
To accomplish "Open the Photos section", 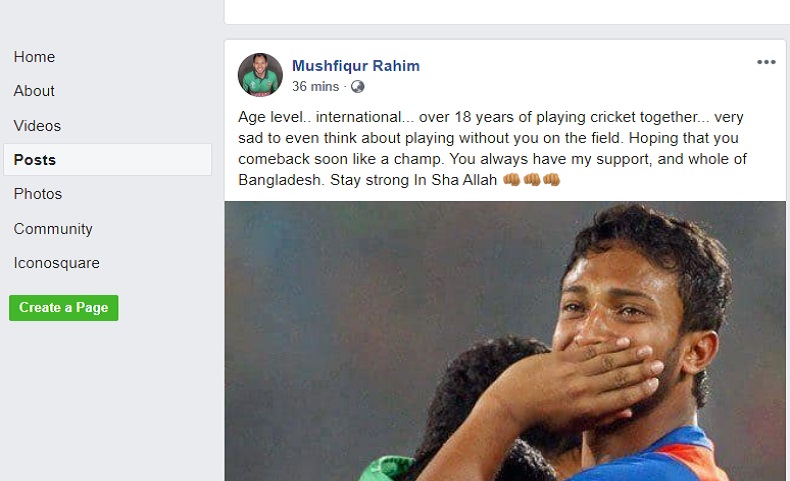I will click(38, 194).
